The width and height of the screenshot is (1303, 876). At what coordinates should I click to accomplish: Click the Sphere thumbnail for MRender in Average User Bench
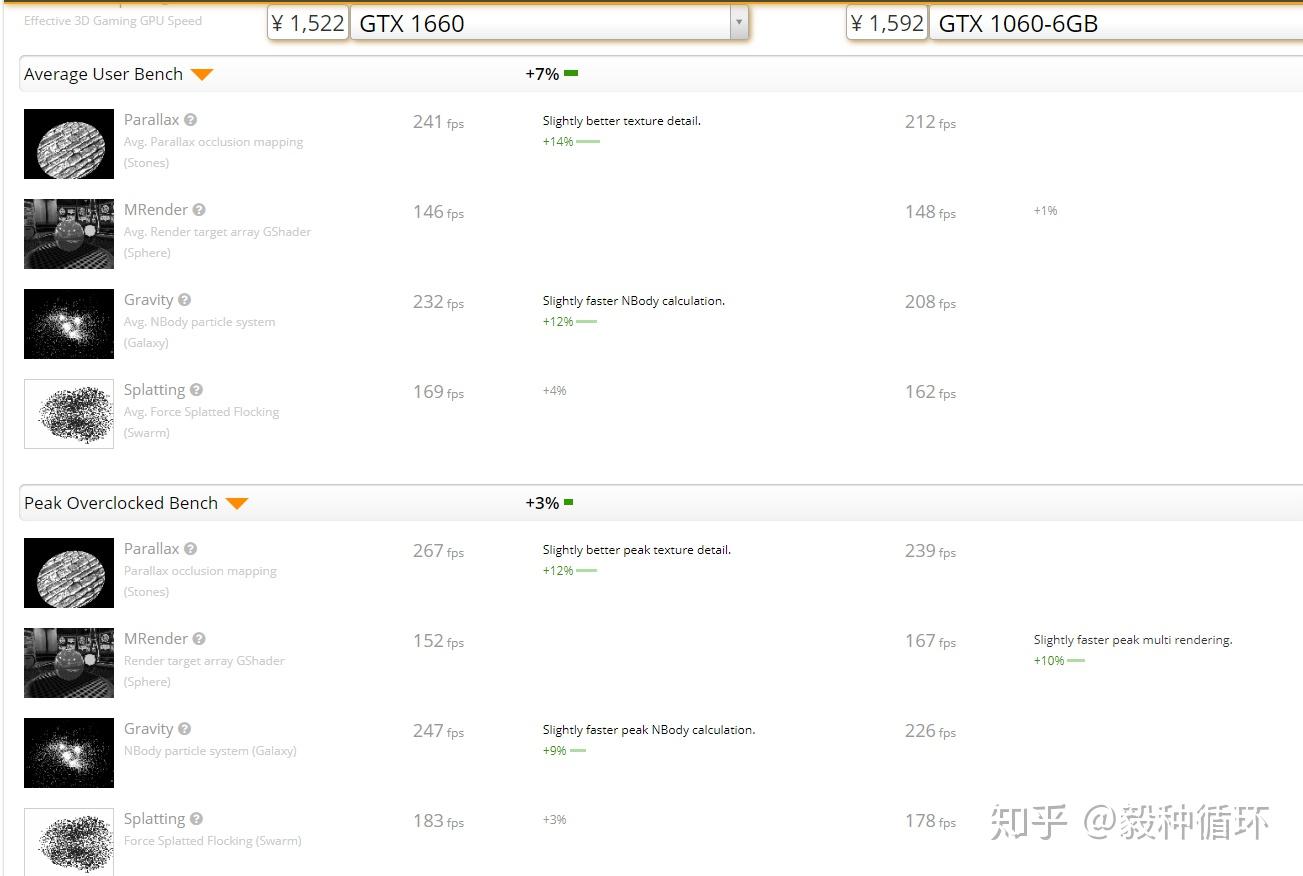69,234
